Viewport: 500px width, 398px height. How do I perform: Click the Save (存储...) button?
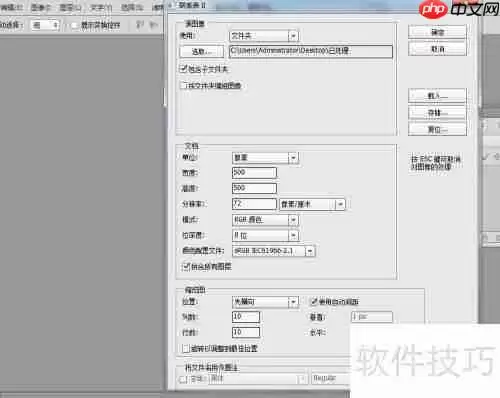pos(437,113)
